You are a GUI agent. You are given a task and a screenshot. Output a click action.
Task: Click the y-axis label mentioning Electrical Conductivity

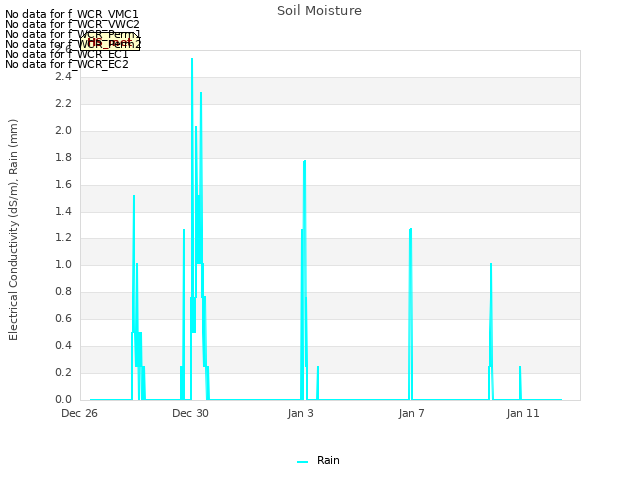coord(13,230)
